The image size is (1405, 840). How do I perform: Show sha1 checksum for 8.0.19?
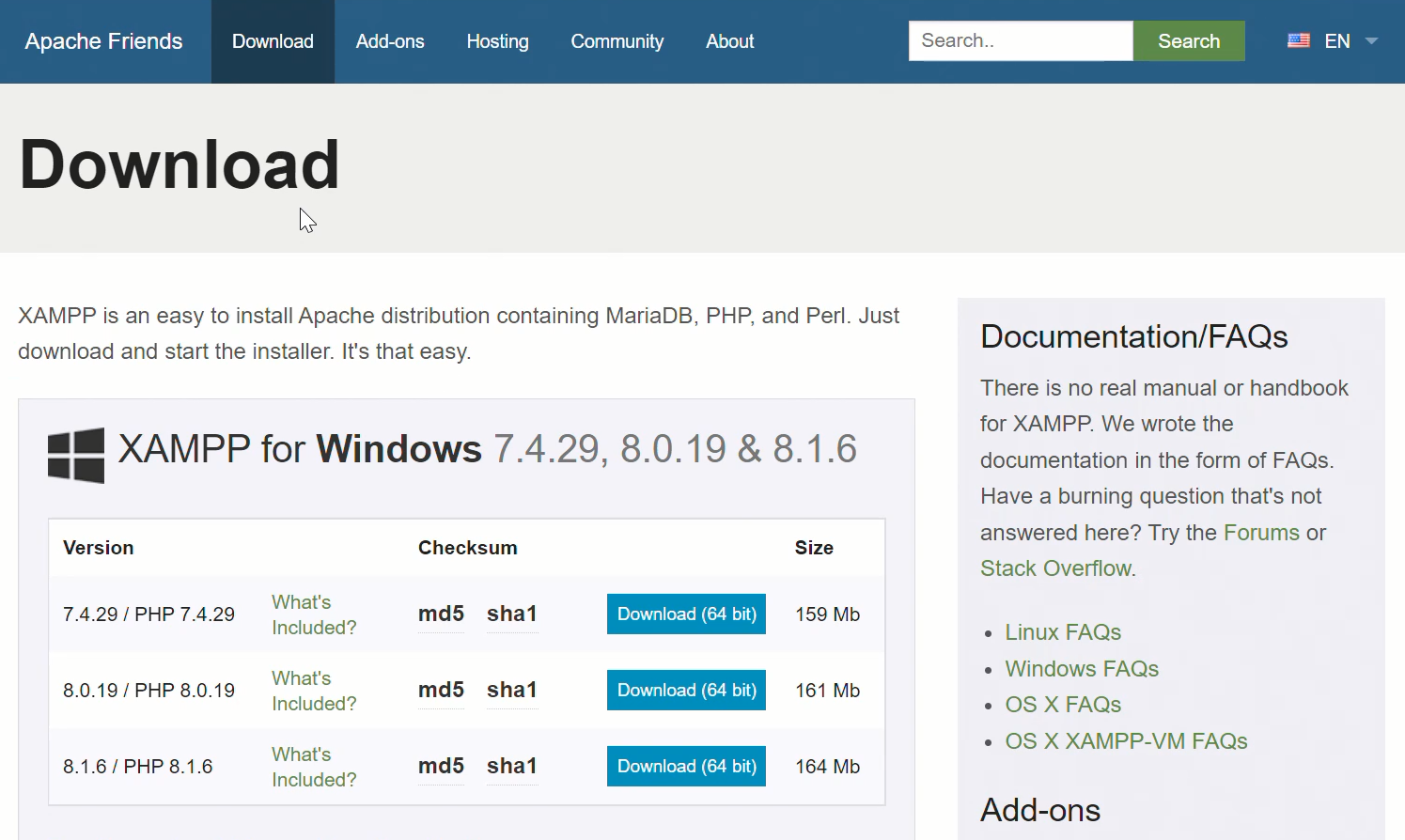pos(511,690)
